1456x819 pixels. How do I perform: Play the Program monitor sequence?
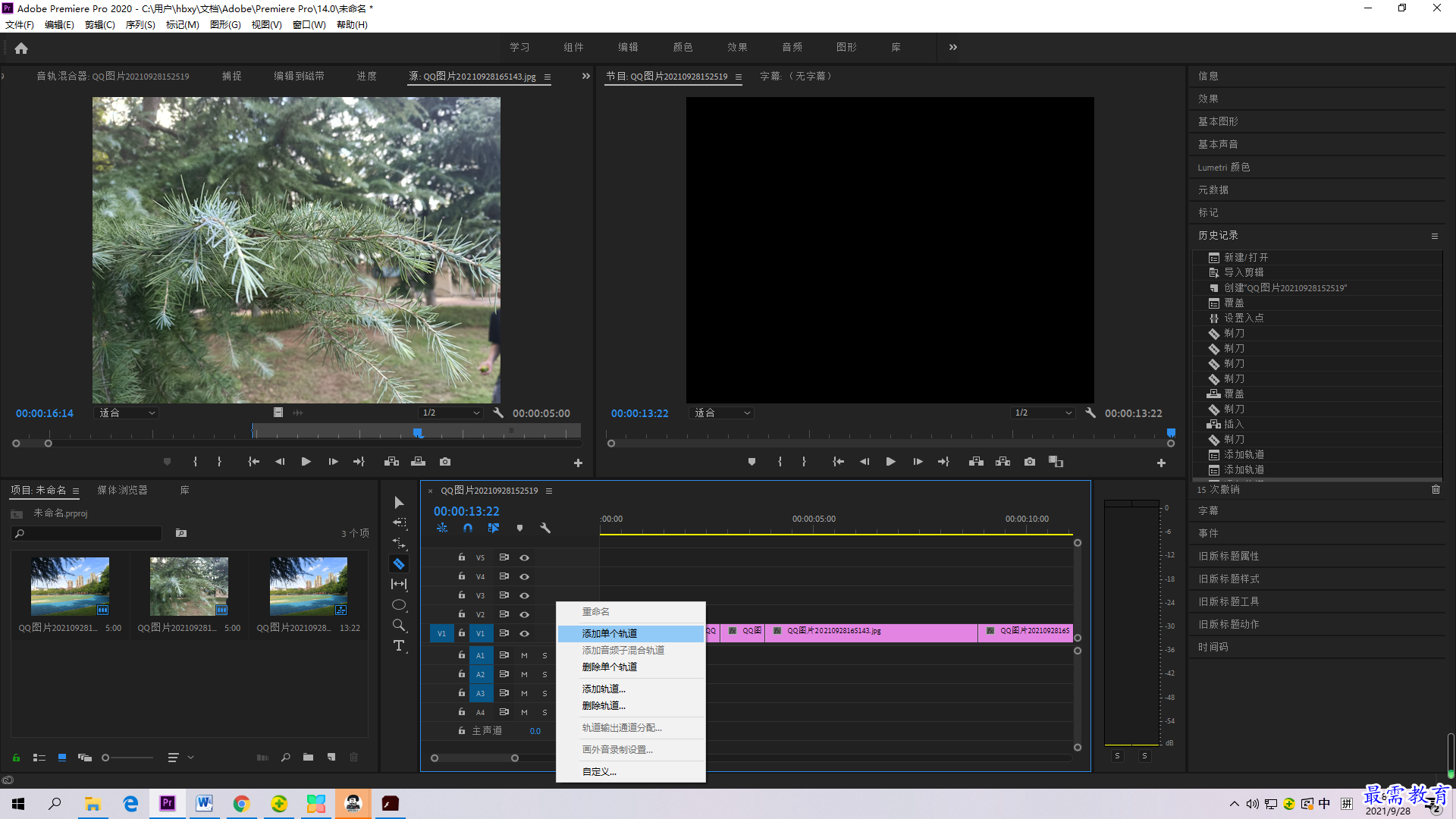point(891,462)
